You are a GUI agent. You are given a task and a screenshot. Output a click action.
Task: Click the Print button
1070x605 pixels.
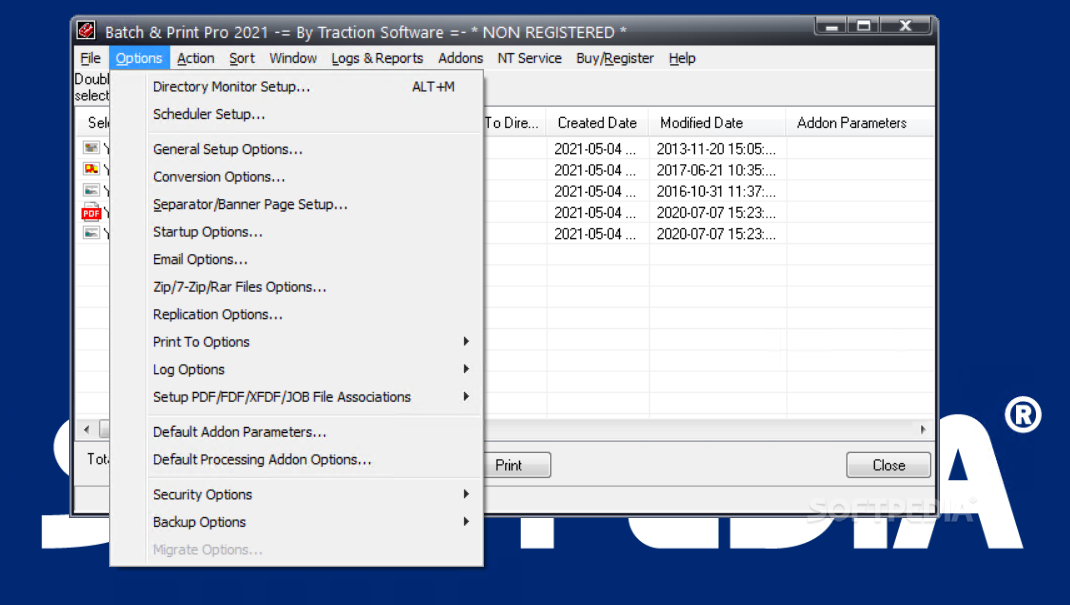tap(517, 465)
